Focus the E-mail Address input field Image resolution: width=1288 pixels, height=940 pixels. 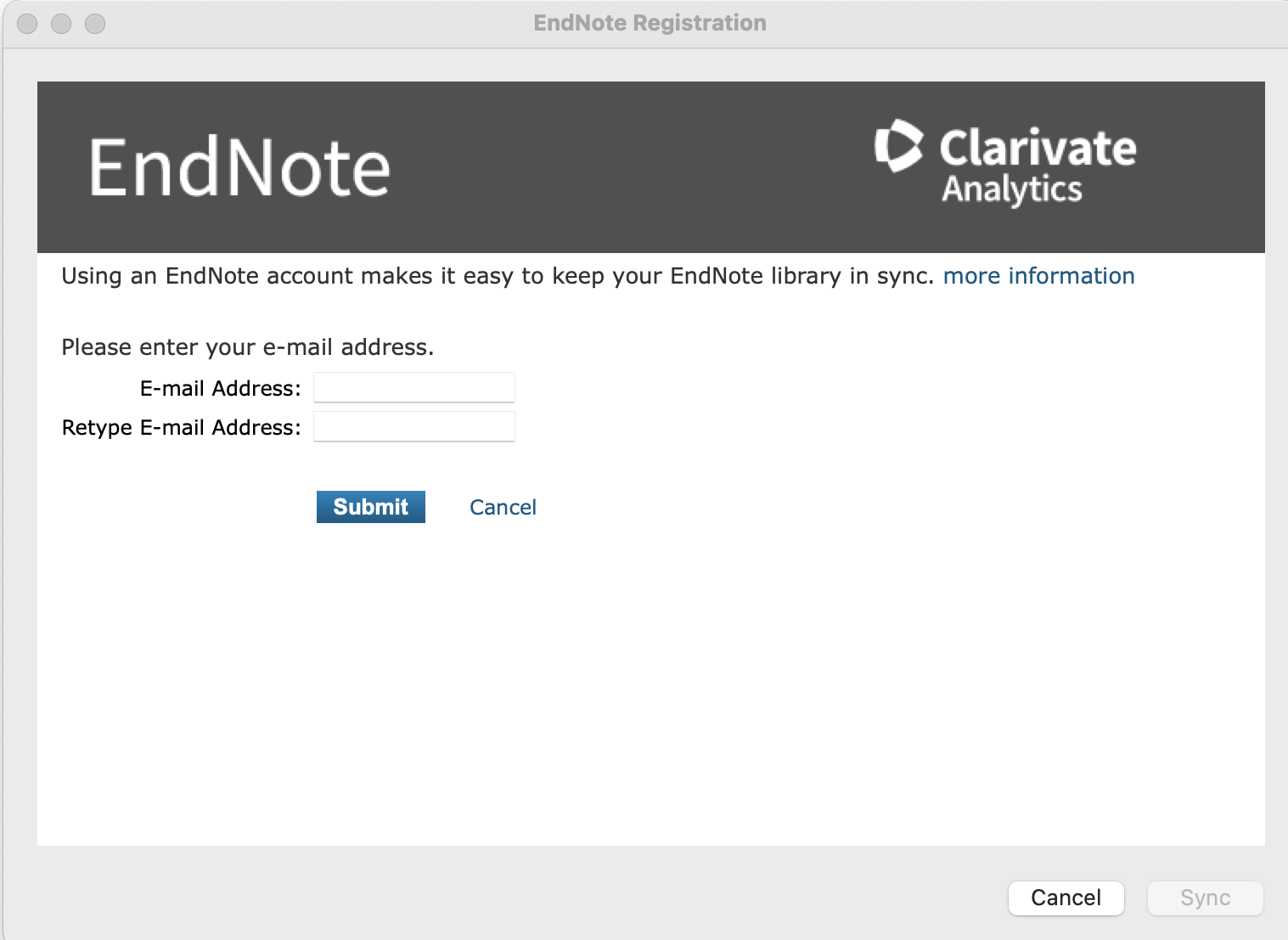click(x=414, y=388)
